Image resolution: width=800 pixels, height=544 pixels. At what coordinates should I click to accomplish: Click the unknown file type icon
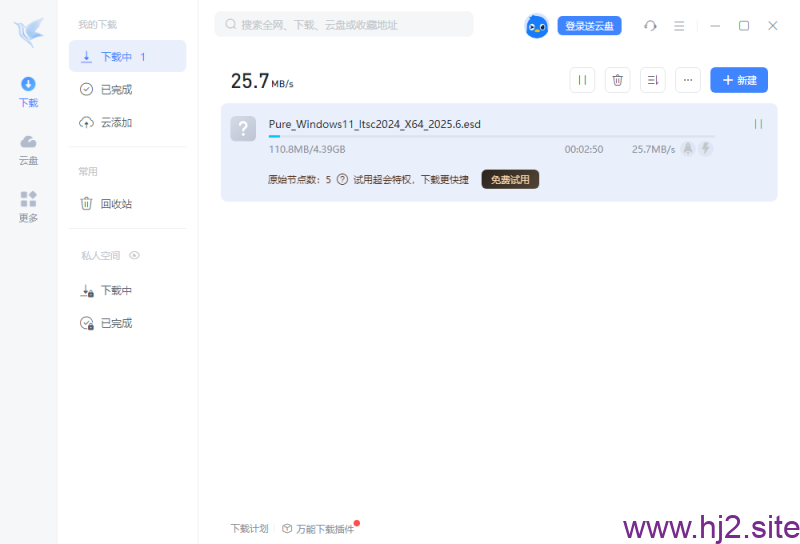243,129
